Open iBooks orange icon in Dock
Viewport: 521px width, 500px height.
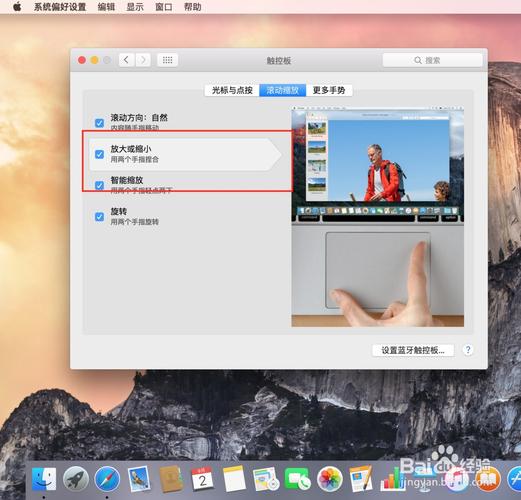point(488,479)
